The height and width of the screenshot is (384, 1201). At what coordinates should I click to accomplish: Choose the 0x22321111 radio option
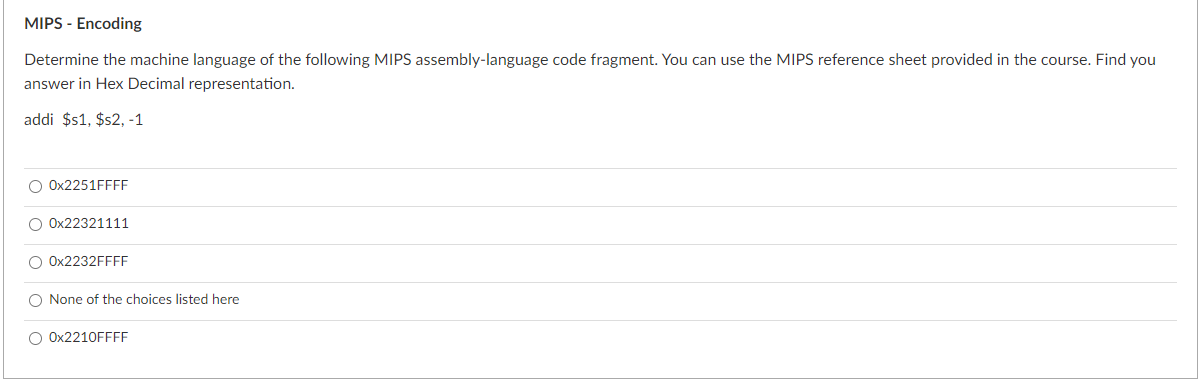coord(36,224)
